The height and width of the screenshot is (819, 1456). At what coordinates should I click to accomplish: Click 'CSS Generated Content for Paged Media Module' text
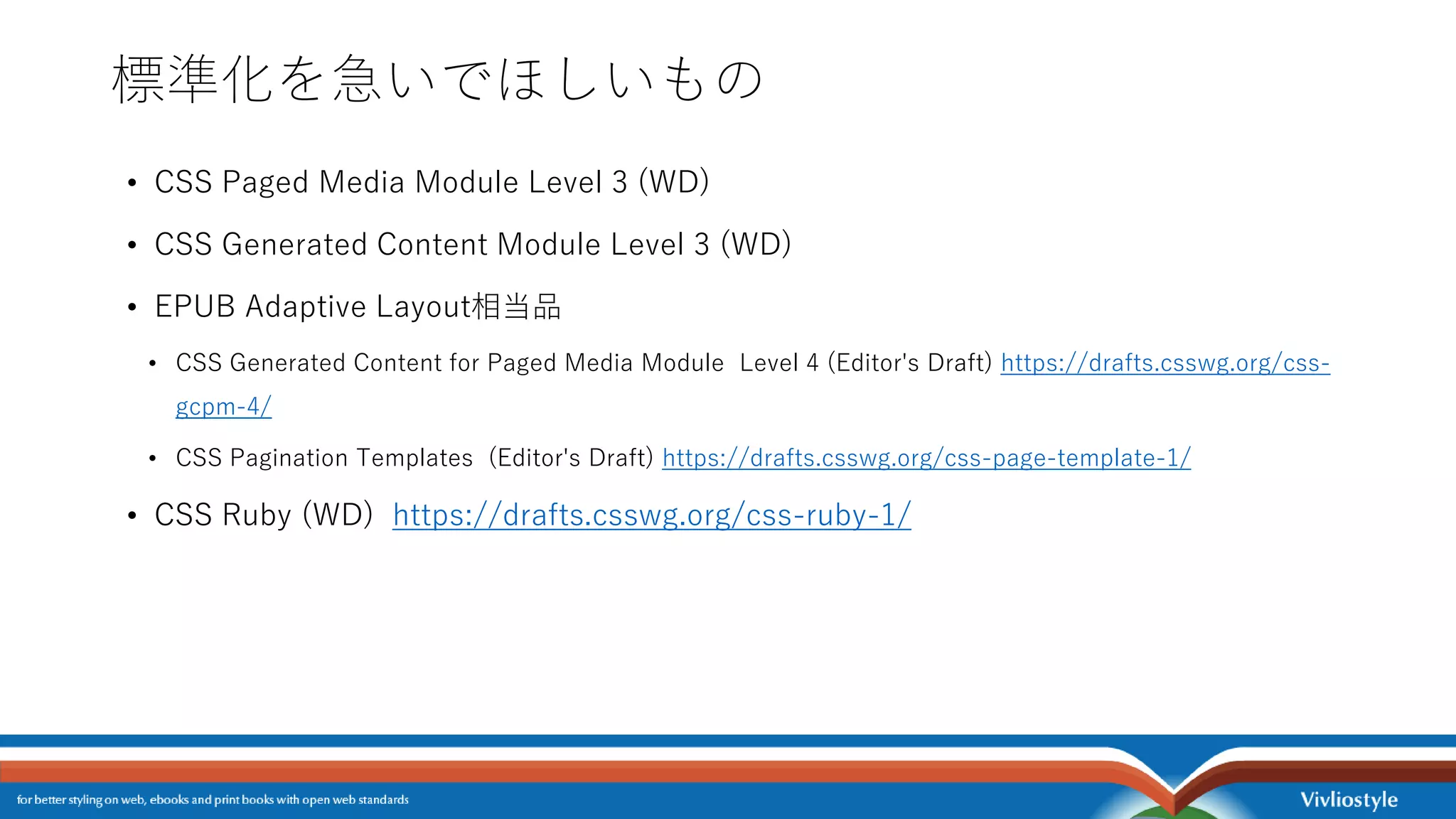[449, 363]
